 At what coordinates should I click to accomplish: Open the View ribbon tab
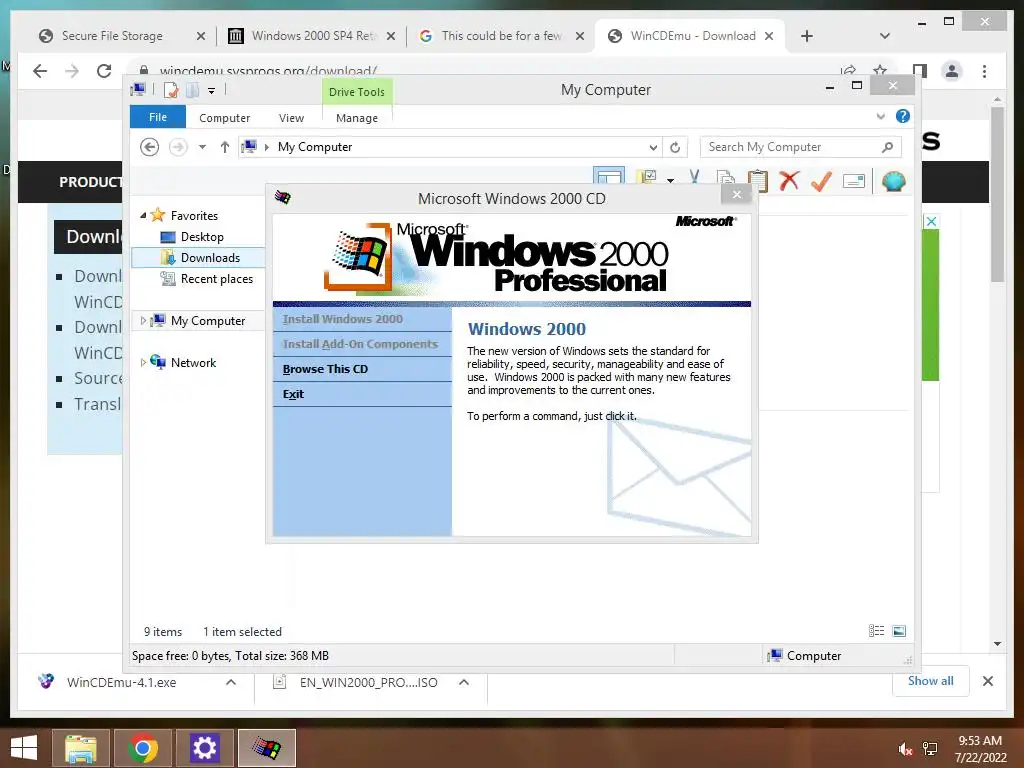291,118
